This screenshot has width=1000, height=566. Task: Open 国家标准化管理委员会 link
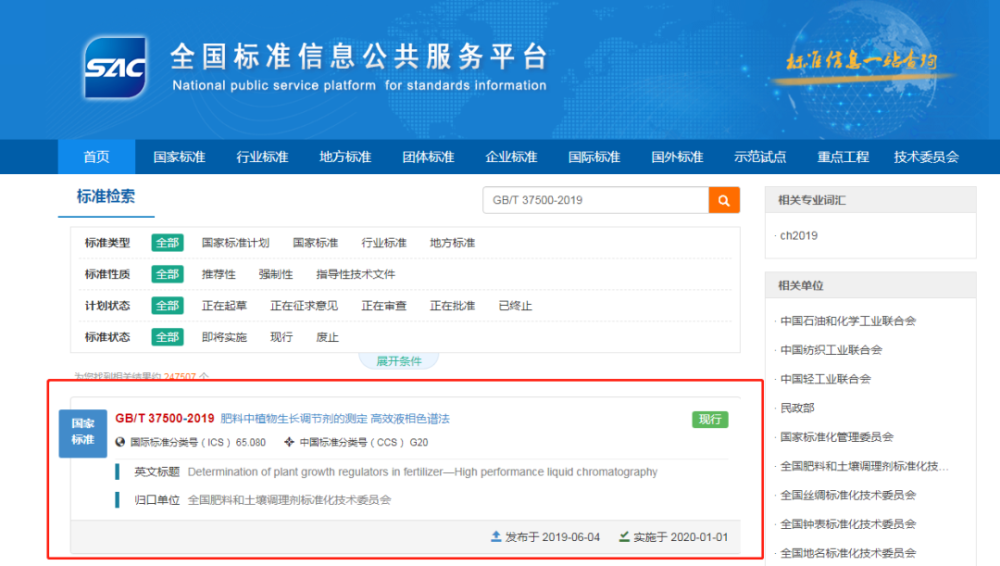pyautogui.click(x=837, y=436)
